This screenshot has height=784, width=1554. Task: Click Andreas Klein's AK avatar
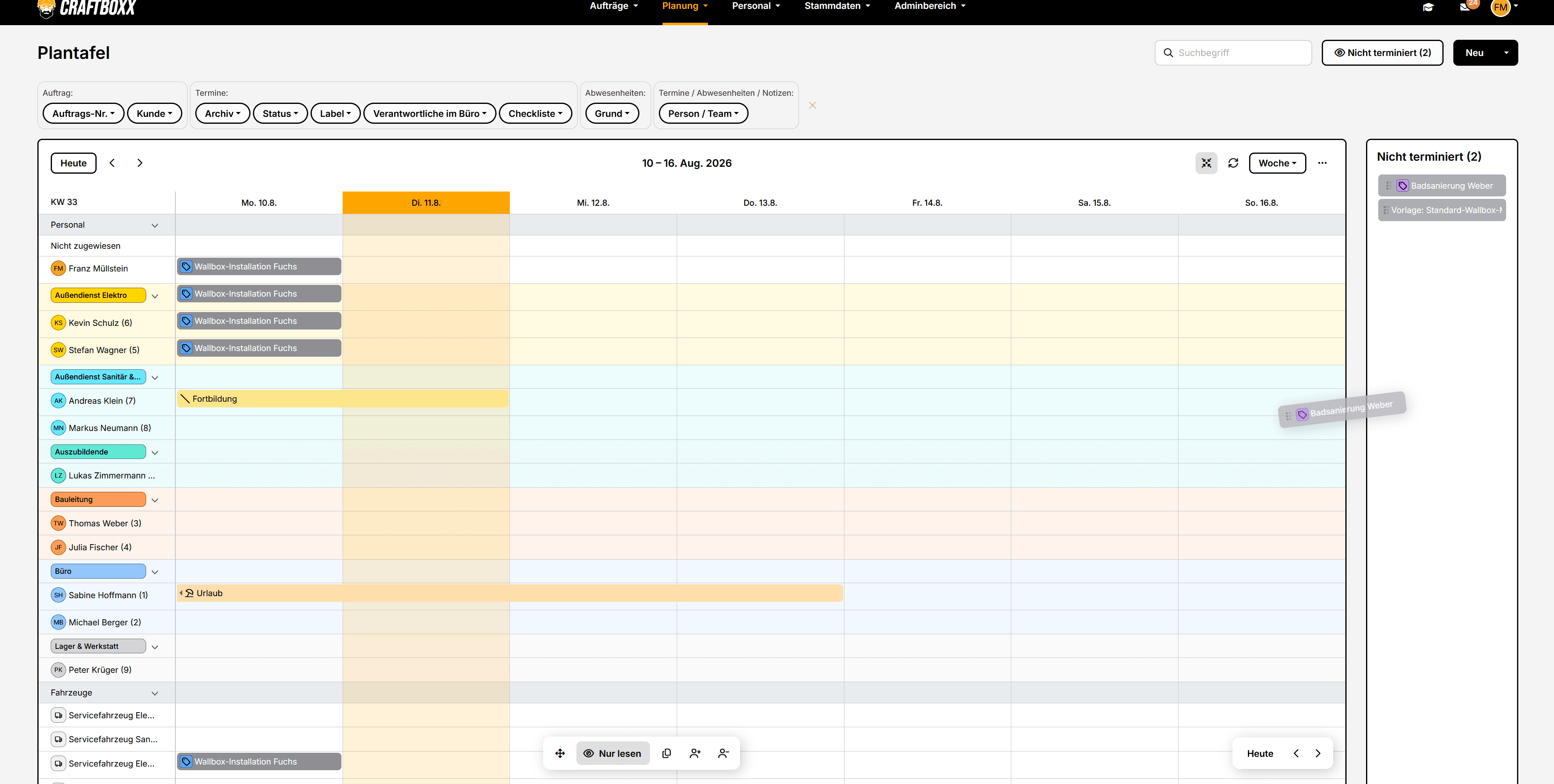pyautogui.click(x=58, y=401)
